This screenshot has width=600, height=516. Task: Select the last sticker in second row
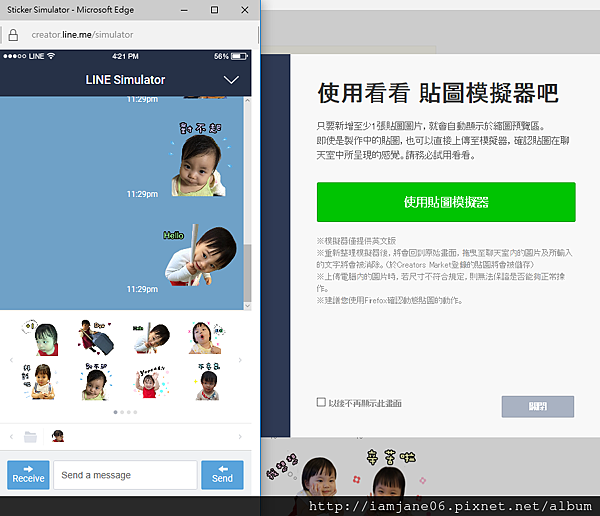208,381
